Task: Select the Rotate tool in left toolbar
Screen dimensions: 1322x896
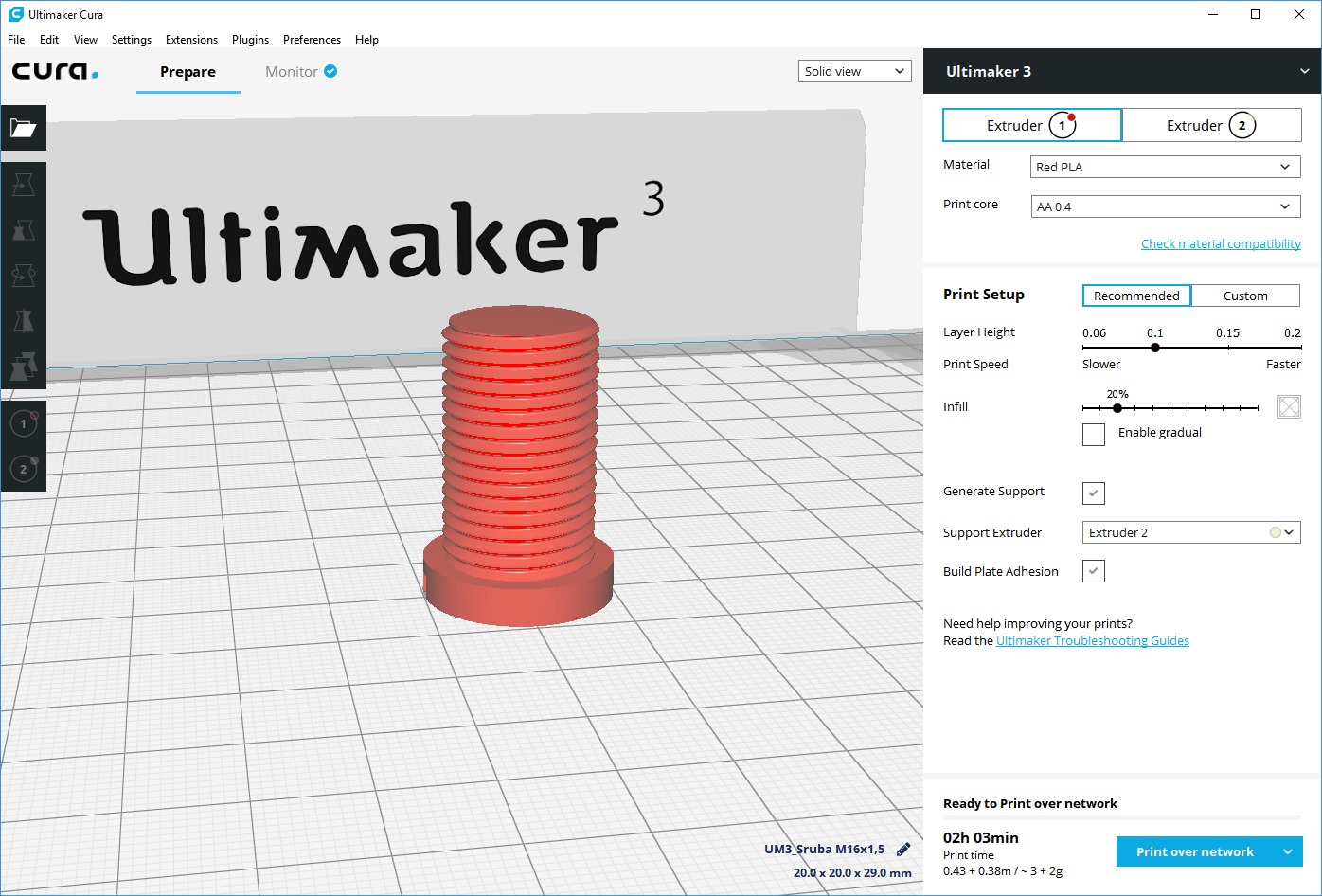Action: (23, 275)
